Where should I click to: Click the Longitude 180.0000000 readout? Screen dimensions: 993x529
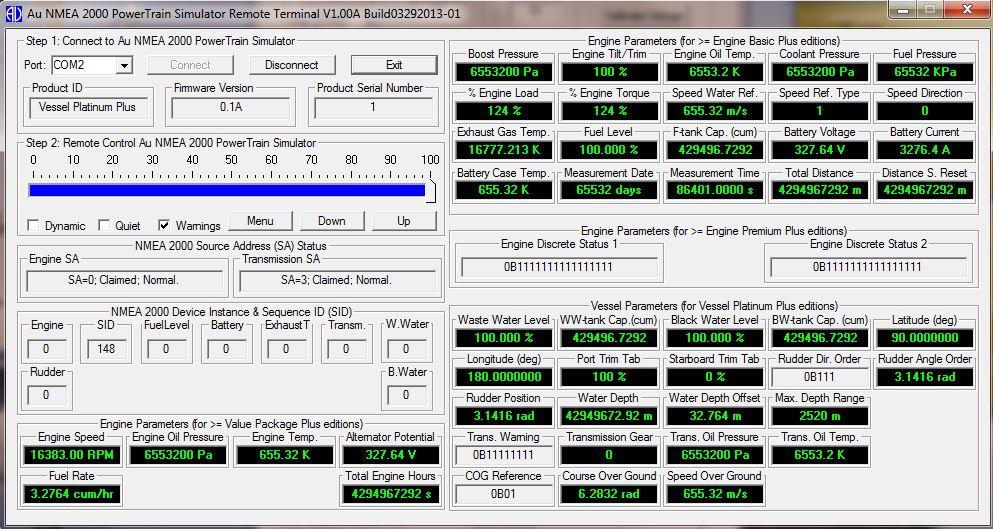point(503,377)
